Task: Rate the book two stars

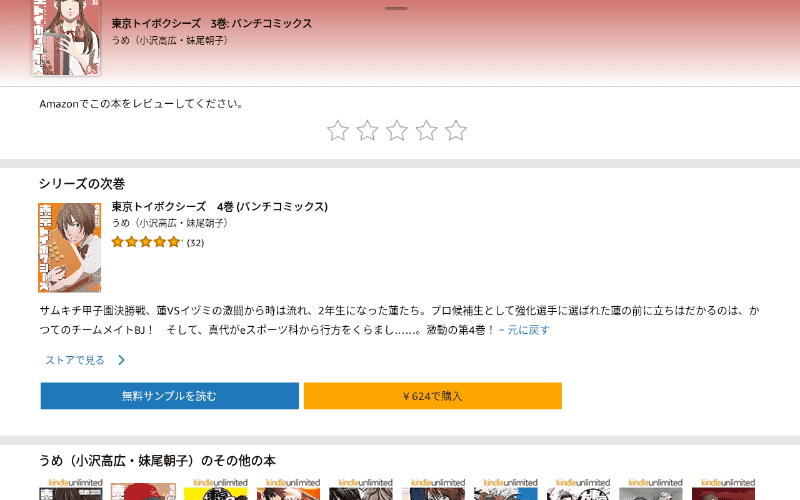Action: [367, 131]
